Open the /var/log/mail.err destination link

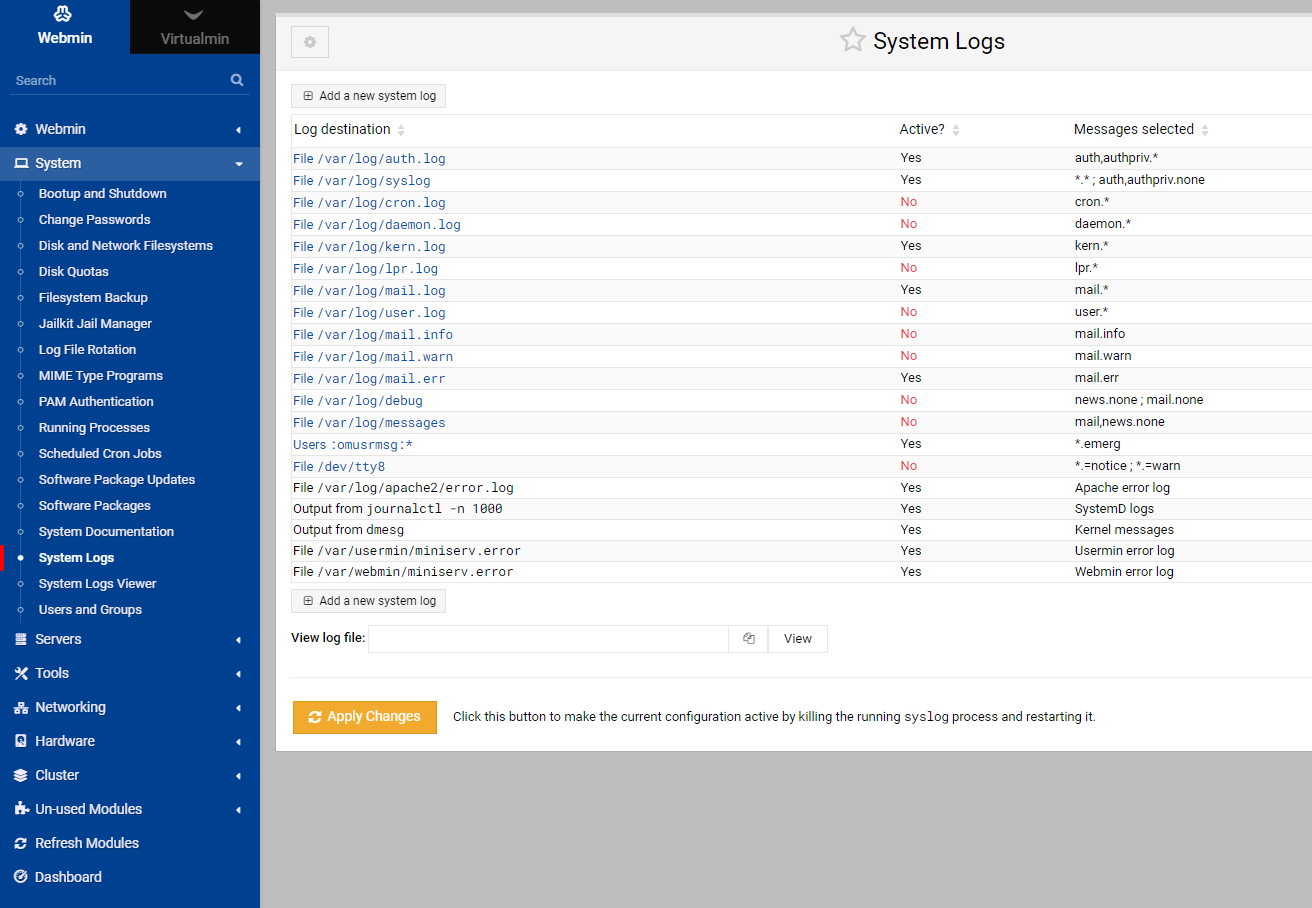coord(369,378)
